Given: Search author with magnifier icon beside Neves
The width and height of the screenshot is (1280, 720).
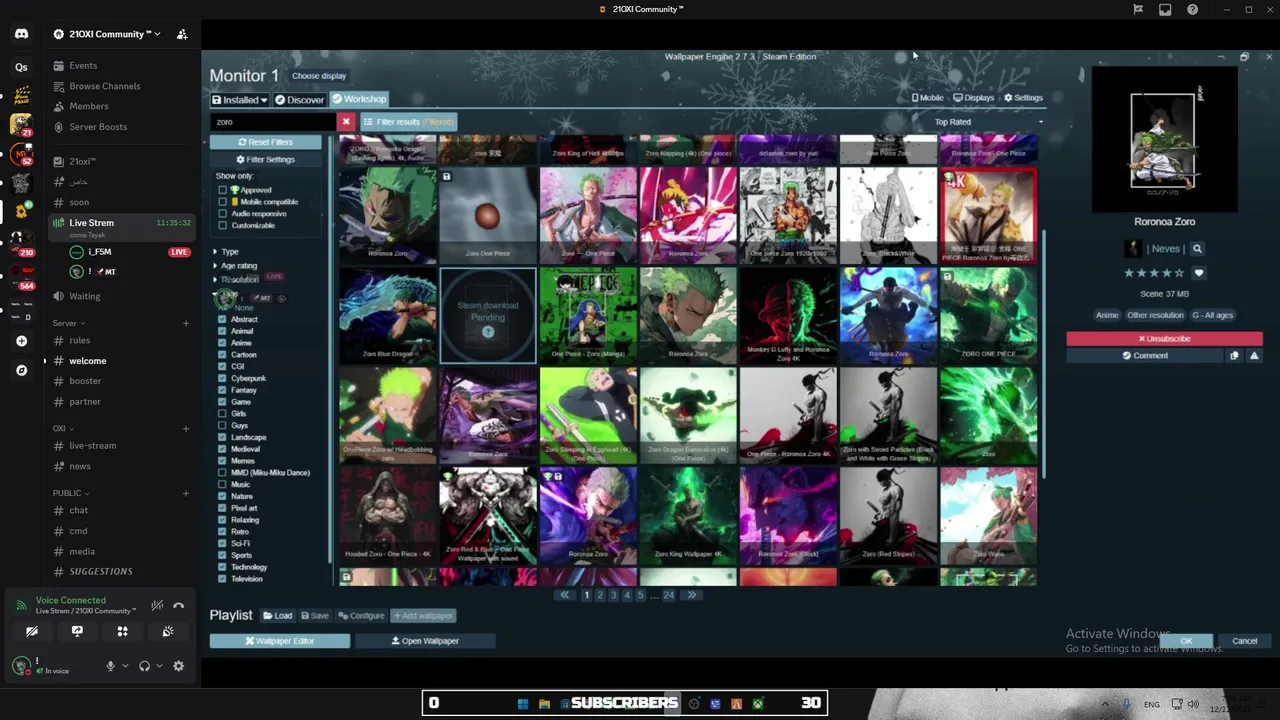Looking at the screenshot, I should click(1197, 249).
